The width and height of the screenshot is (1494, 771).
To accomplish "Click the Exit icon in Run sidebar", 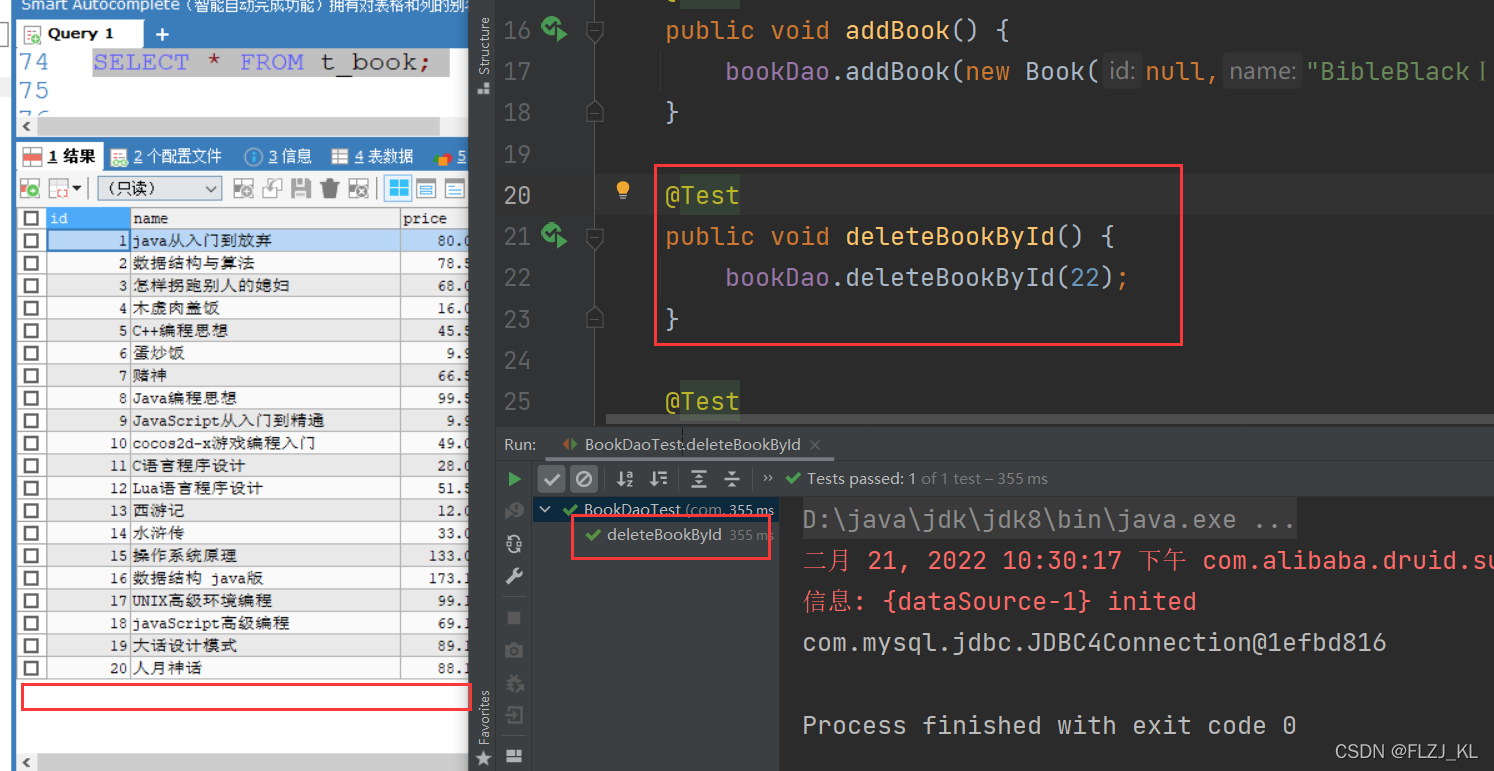I will [514, 715].
